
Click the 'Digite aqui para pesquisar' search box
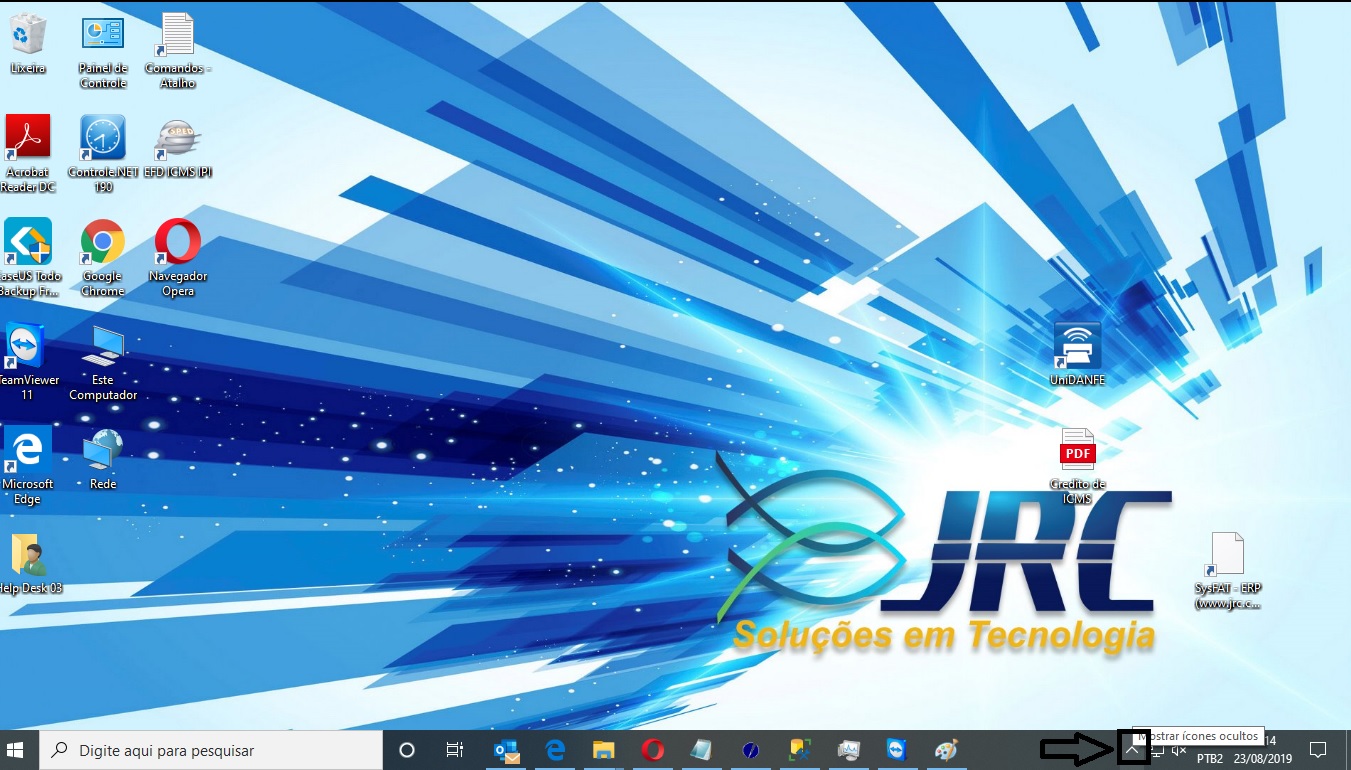point(211,750)
